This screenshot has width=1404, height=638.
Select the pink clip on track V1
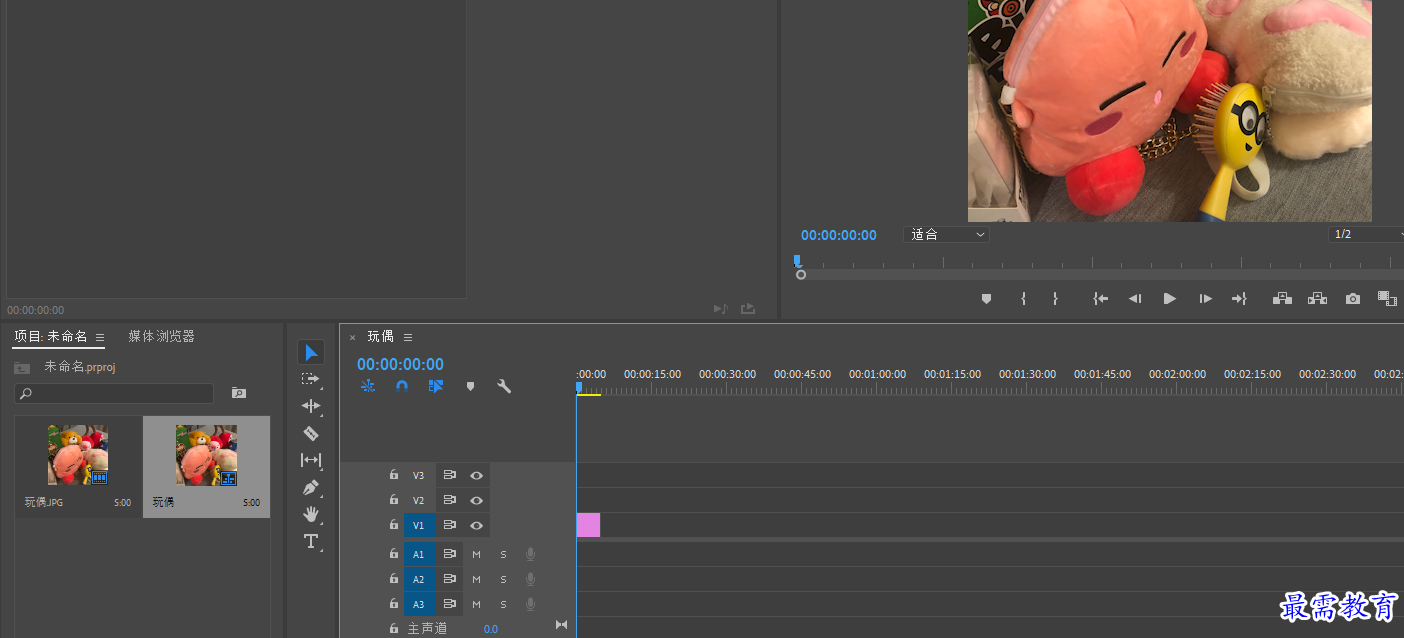click(x=588, y=525)
